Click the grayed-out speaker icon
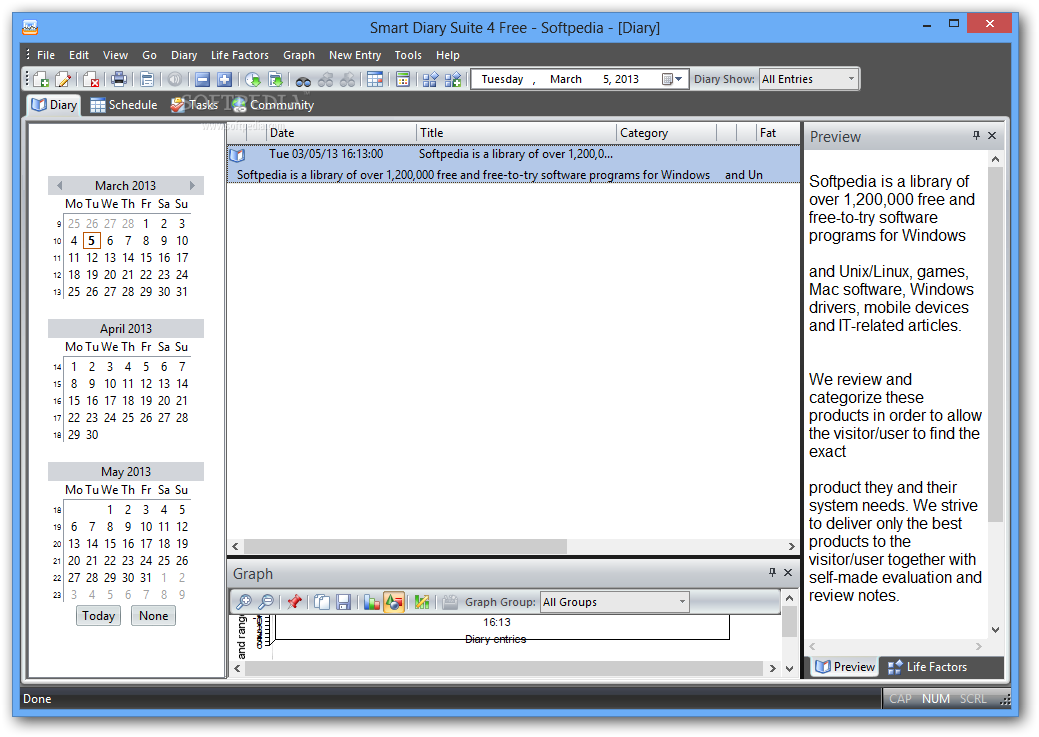This screenshot has width=1039, height=737. (175, 80)
